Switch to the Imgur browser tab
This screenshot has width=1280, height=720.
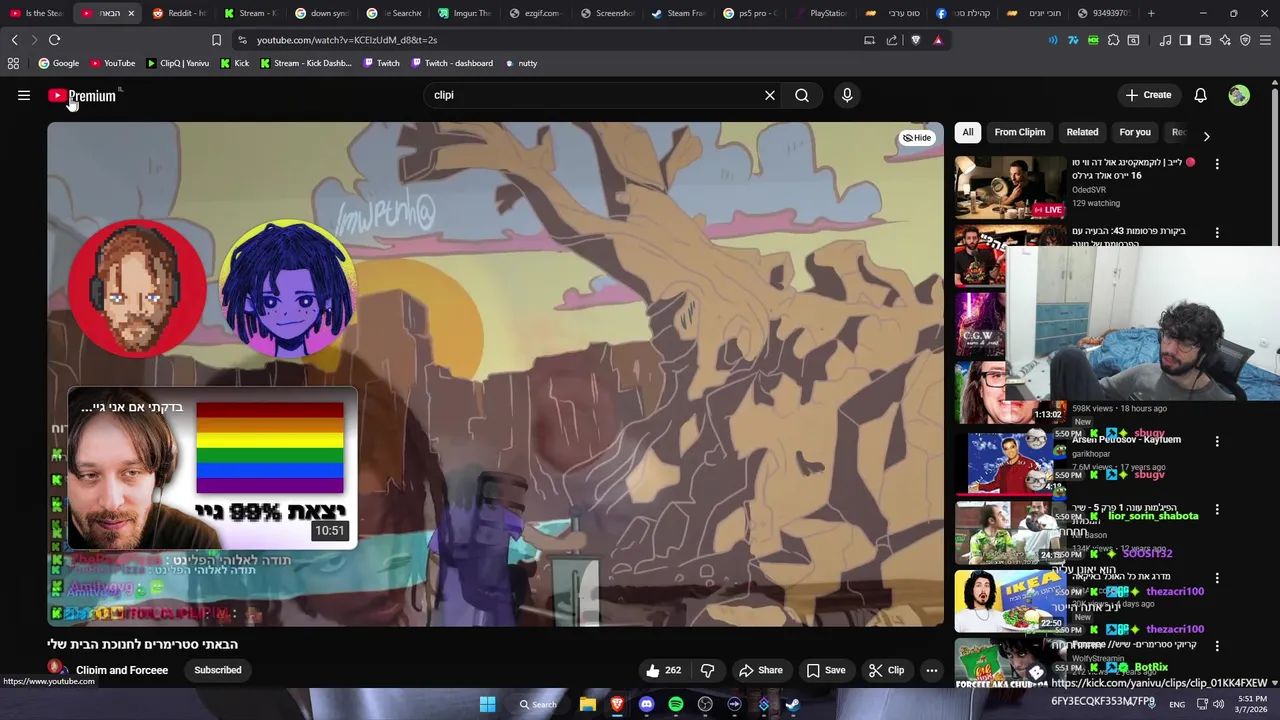[x=465, y=13]
